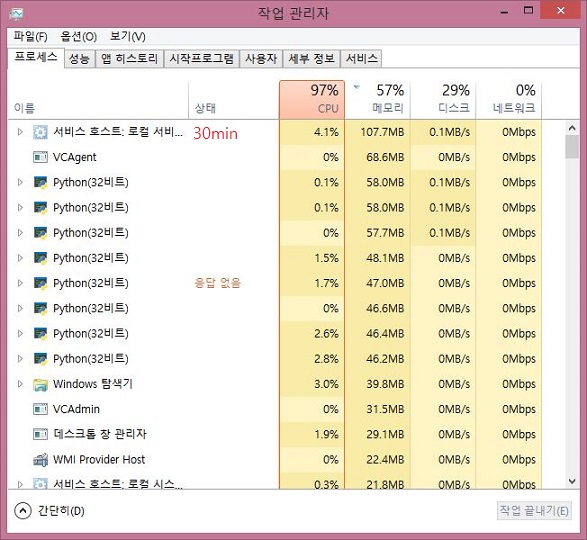Switch to the 시작프로그램 tab

click(x=202, y=59)
